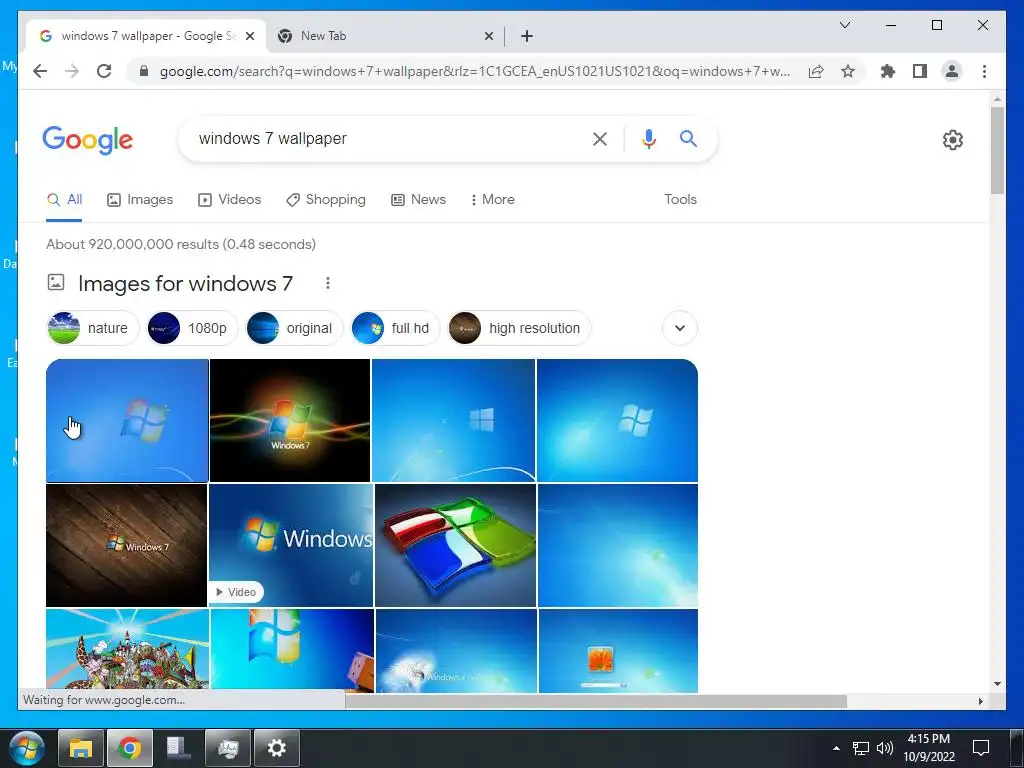
Task: Filter images by the 1080p chip
Action: click(192, 328)
